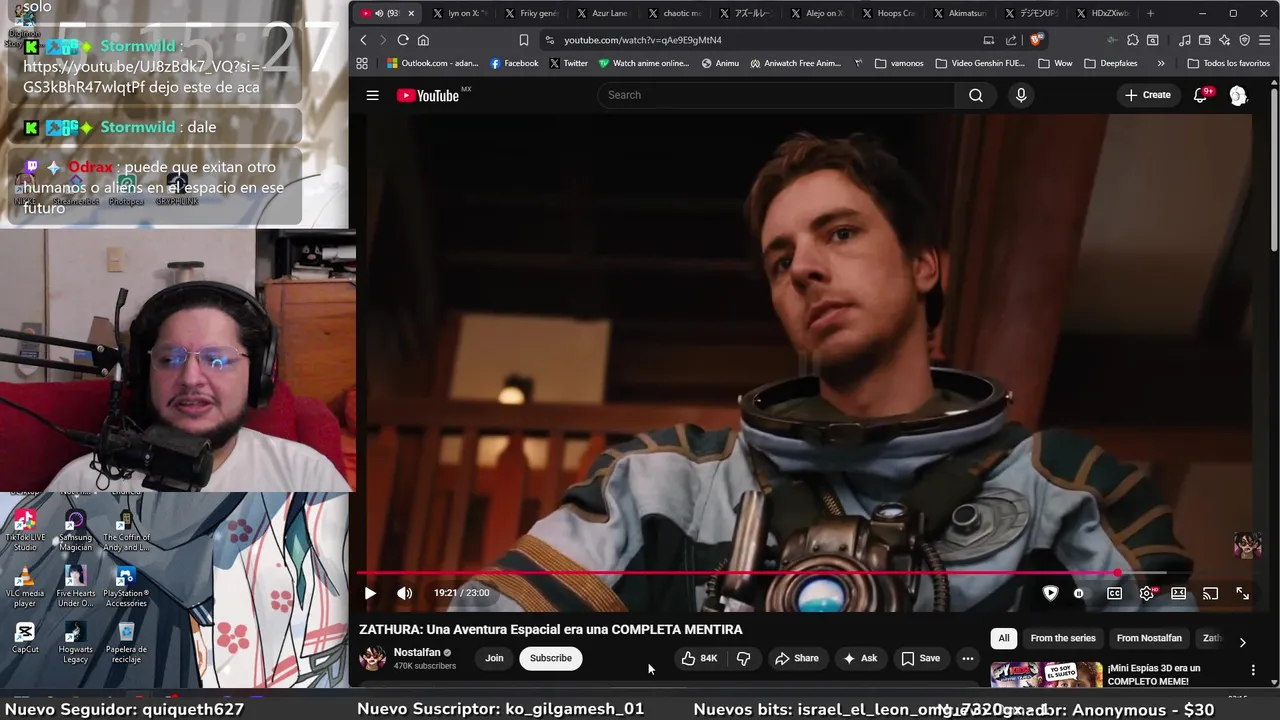The image size is (1280, 720).
Task: Toggle the autoplay shield icon in the player
Action: [1050, 593]
